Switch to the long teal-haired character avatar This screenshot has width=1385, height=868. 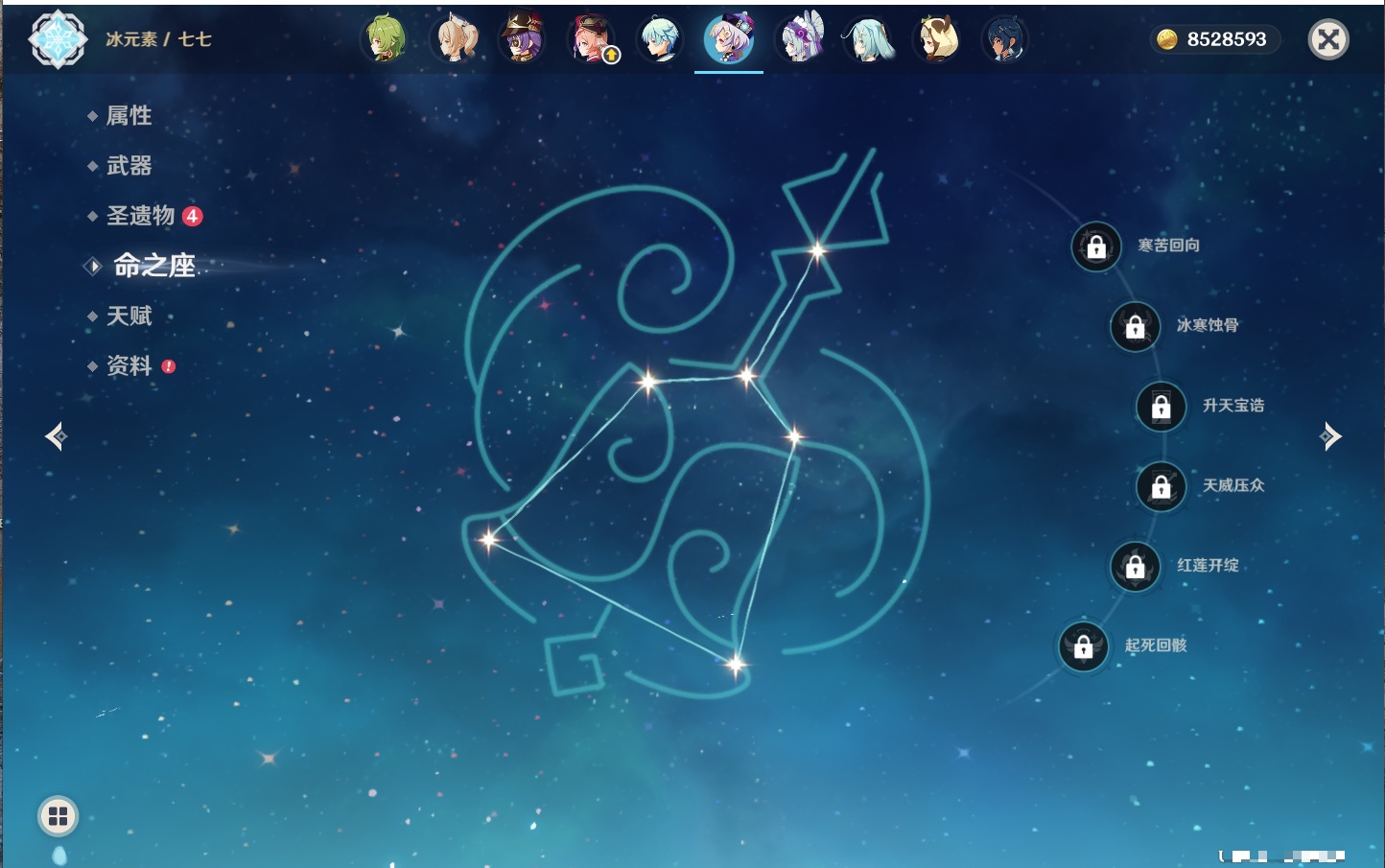869,39
